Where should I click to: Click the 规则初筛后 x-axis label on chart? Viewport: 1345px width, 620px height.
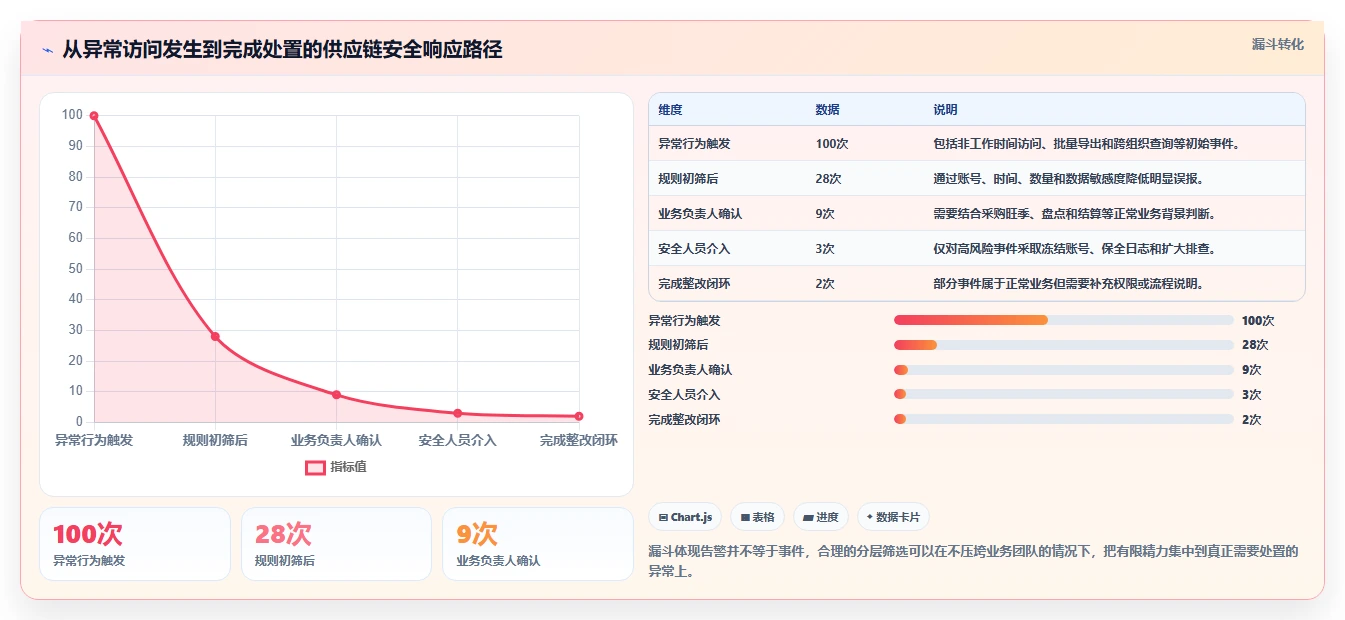coord(215,440)
